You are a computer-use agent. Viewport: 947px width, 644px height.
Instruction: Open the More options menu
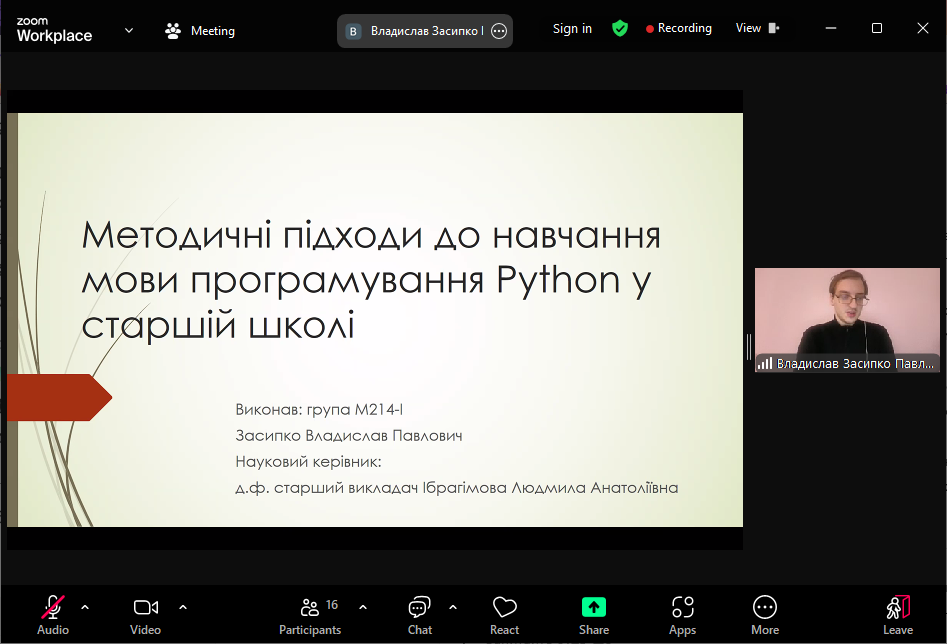click(x=765, y=614)
